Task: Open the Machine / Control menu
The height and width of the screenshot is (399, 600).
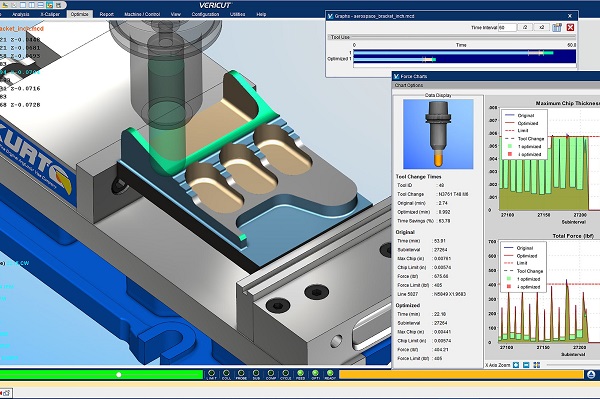Action: [x=142, y=14]
